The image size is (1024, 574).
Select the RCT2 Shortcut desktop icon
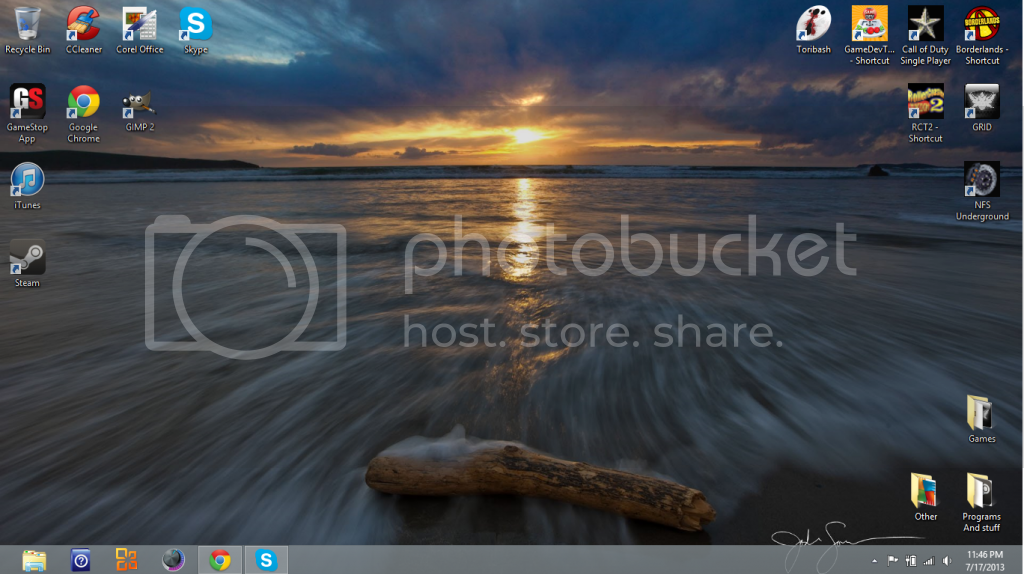pyautogui.click(x=925, y=113)
